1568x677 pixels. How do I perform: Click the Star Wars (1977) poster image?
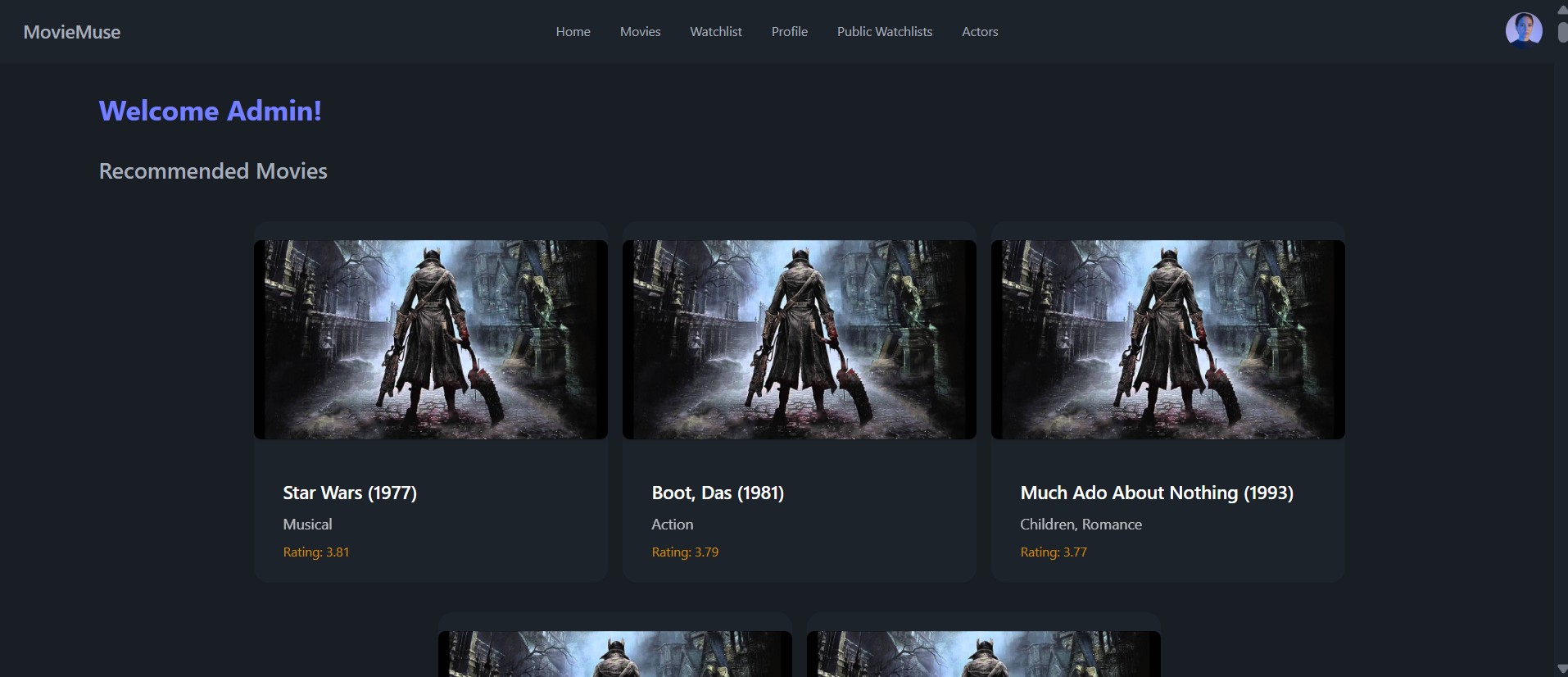pos(430,339)
